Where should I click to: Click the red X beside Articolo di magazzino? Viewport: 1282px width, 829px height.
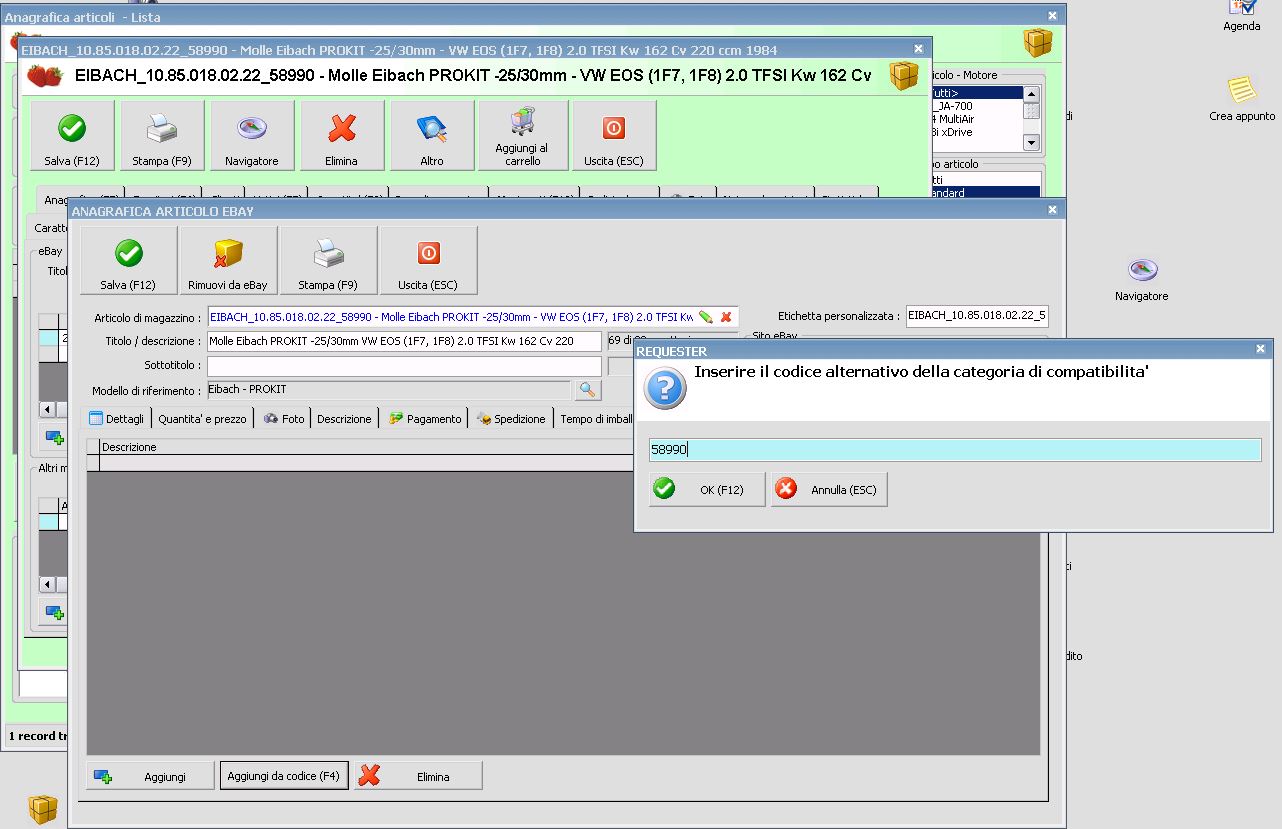(x=726, y=317)
